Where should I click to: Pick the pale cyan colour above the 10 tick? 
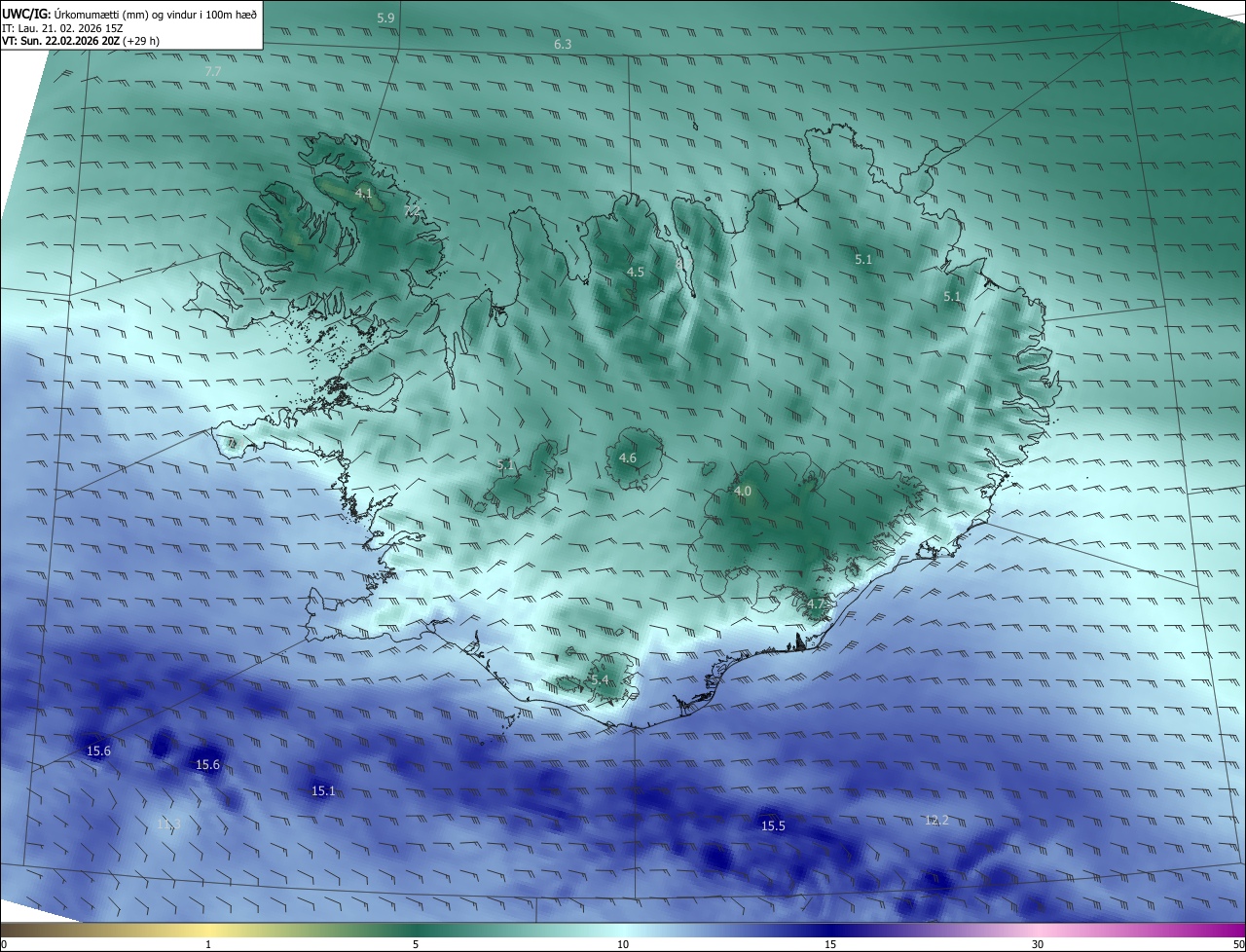(x=623, y=930)
